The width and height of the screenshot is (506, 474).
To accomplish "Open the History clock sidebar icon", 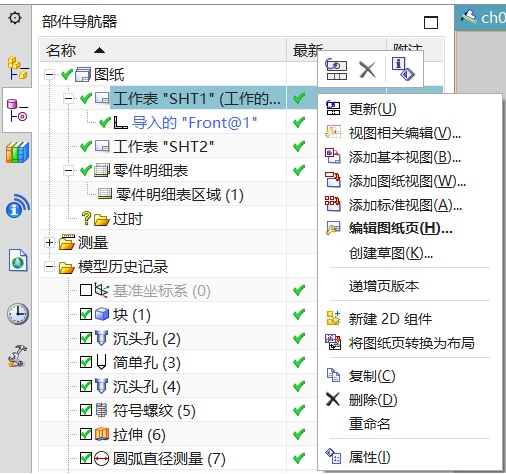I will click(x=18, y=314).
